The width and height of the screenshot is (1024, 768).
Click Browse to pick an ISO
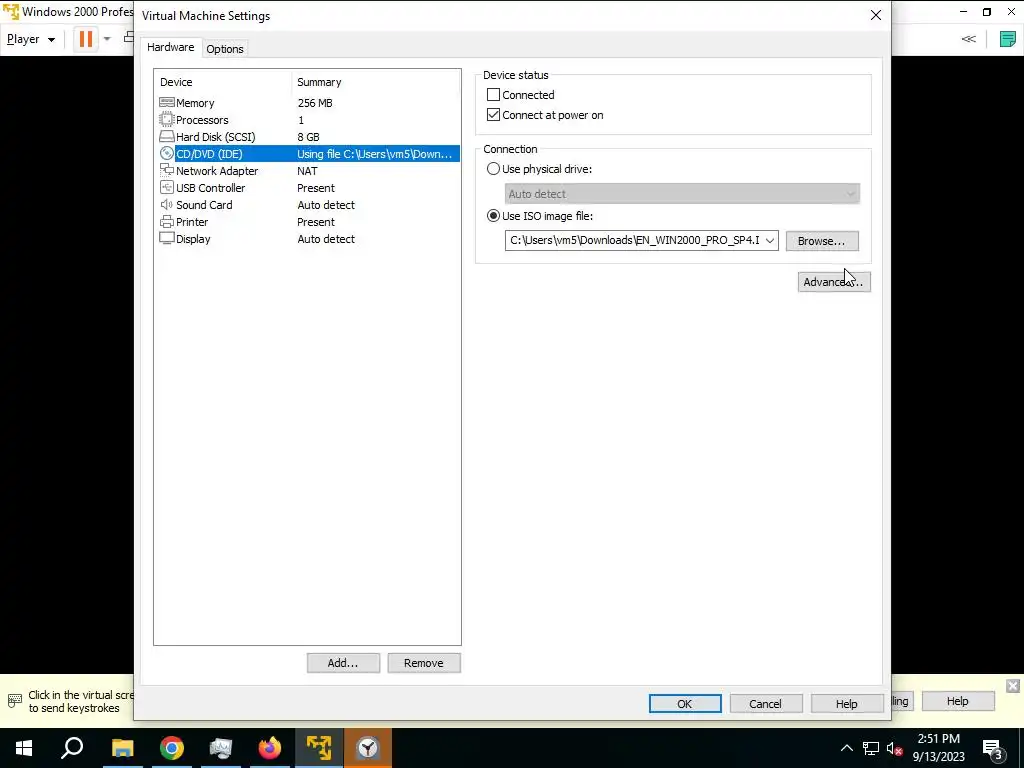coord(822,241)
